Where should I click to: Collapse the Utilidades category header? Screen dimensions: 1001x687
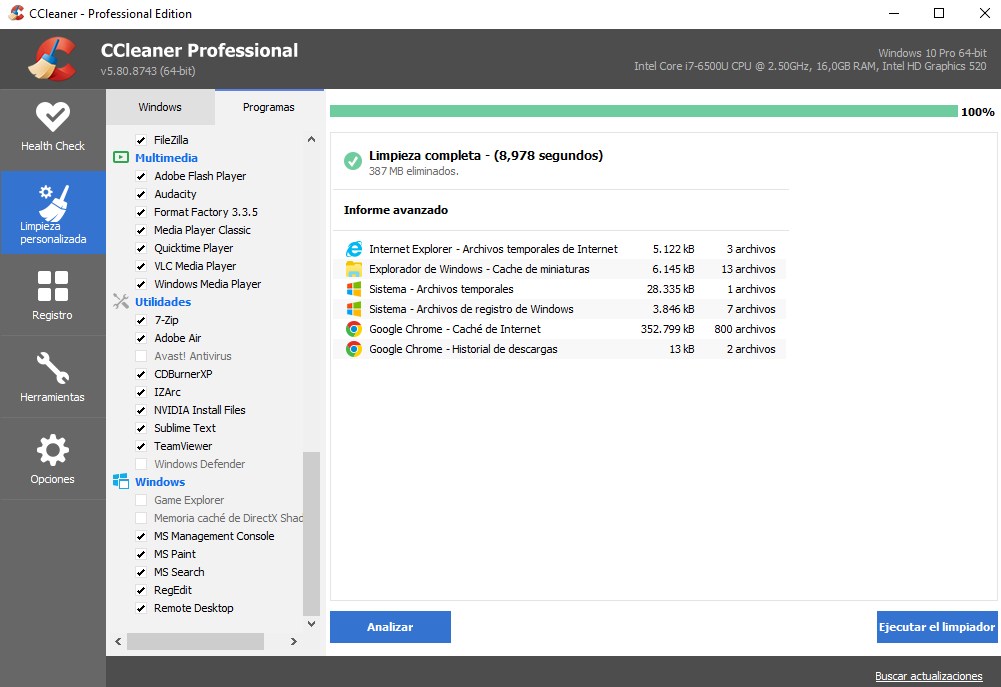coord(162,302)
